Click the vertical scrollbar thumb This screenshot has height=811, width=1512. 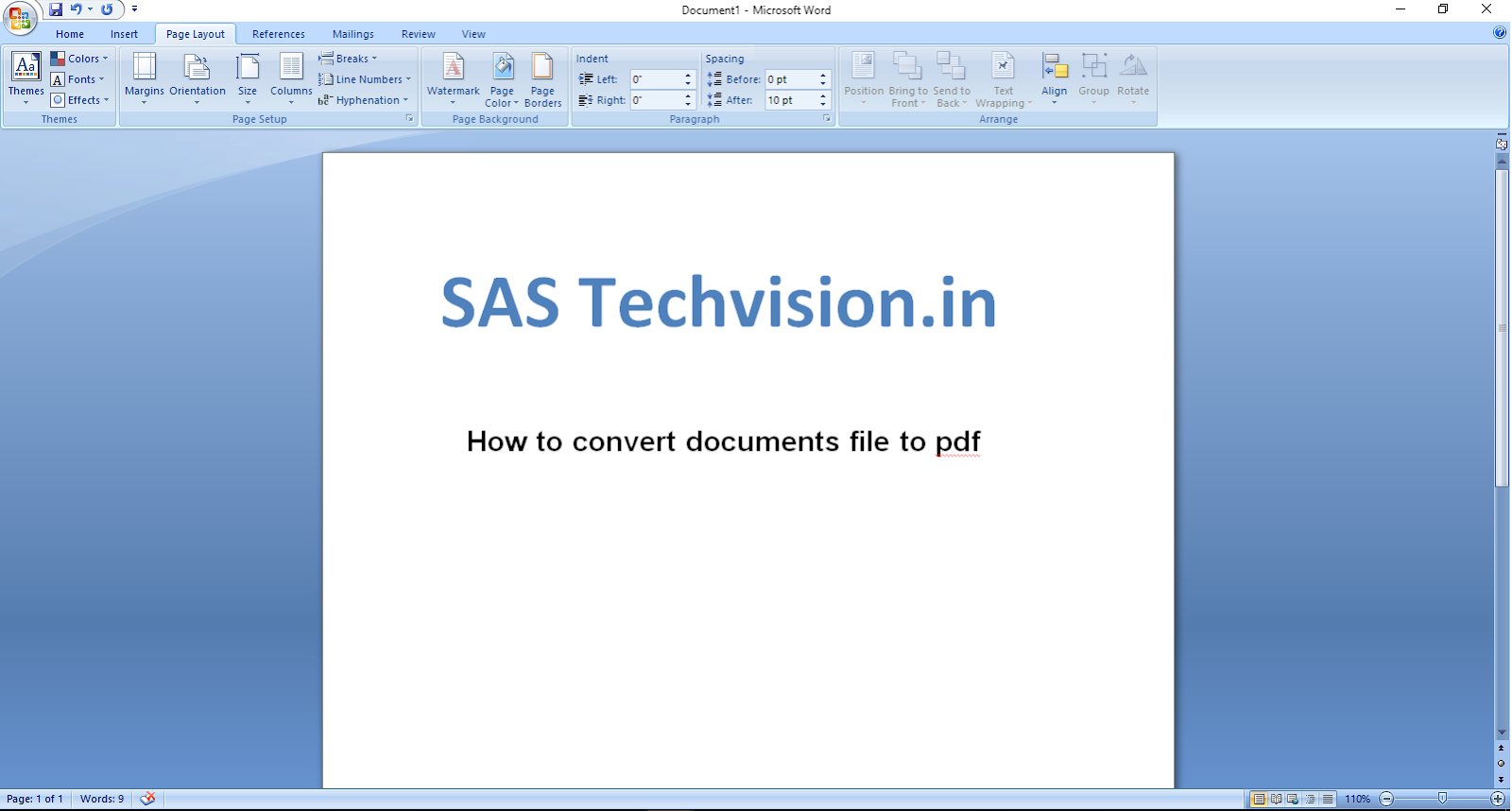[1502, 328]
